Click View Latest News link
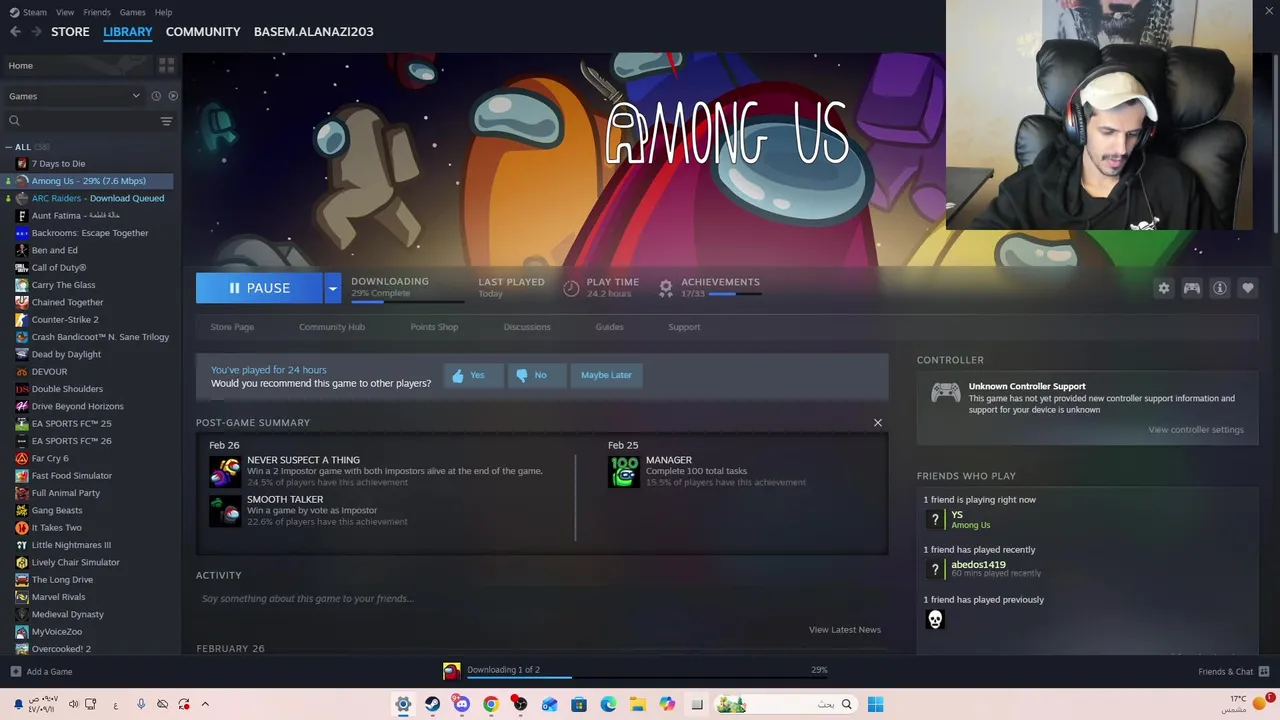The height and width of the screenshot is (720, 1280). pos(845,630)
